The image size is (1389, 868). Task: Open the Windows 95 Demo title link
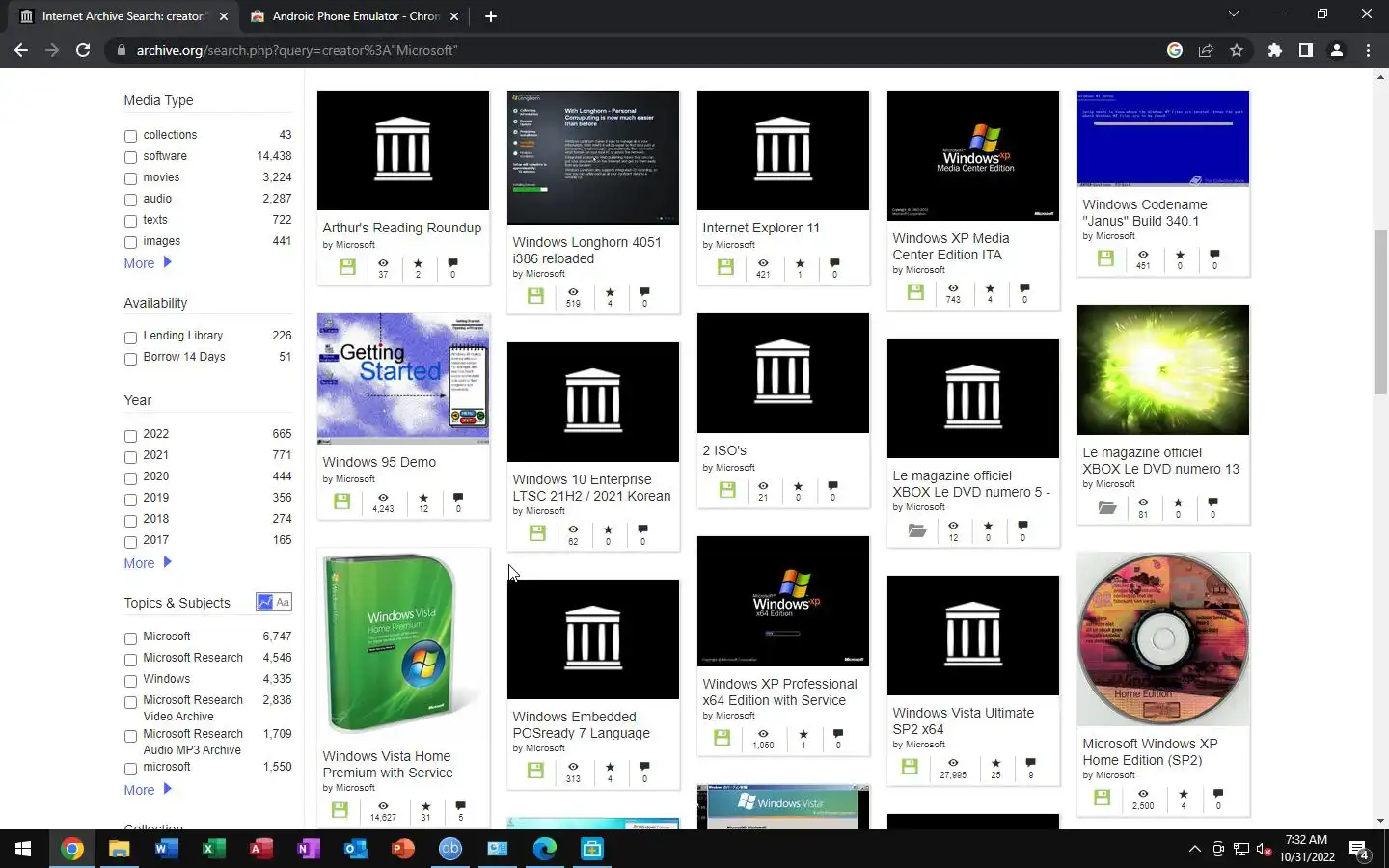(x=379, y=462)
